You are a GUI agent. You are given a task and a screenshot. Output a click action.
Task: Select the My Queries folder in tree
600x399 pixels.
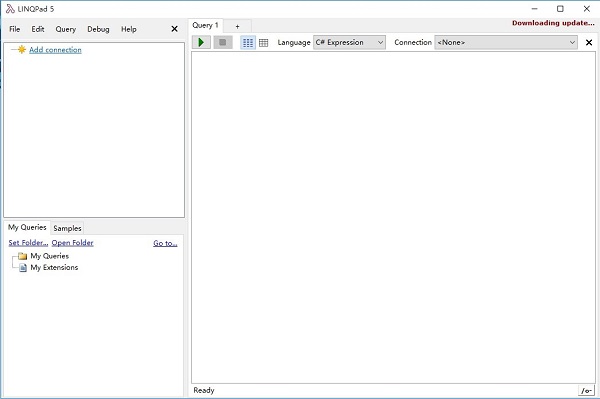coord(49,256)
